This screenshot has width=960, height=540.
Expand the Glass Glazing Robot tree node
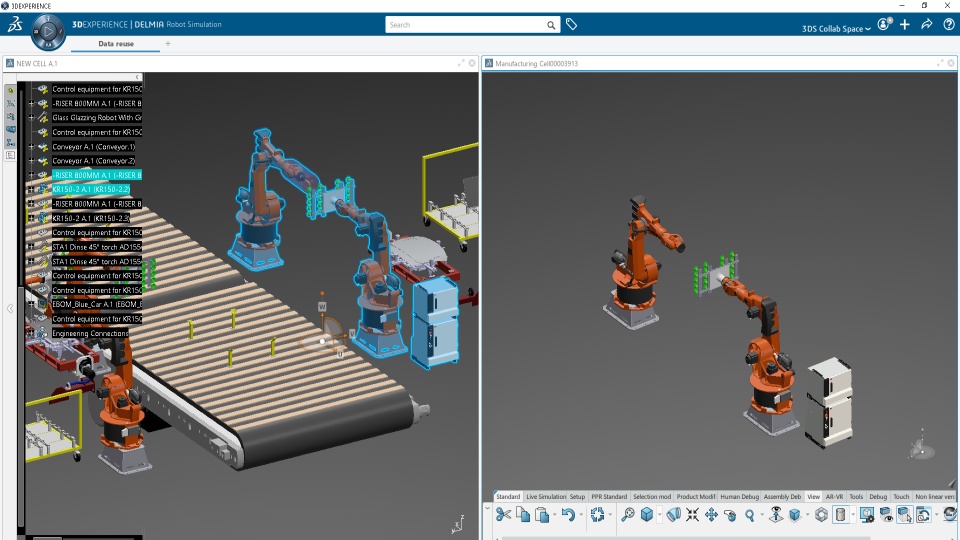tap(31, 118)
